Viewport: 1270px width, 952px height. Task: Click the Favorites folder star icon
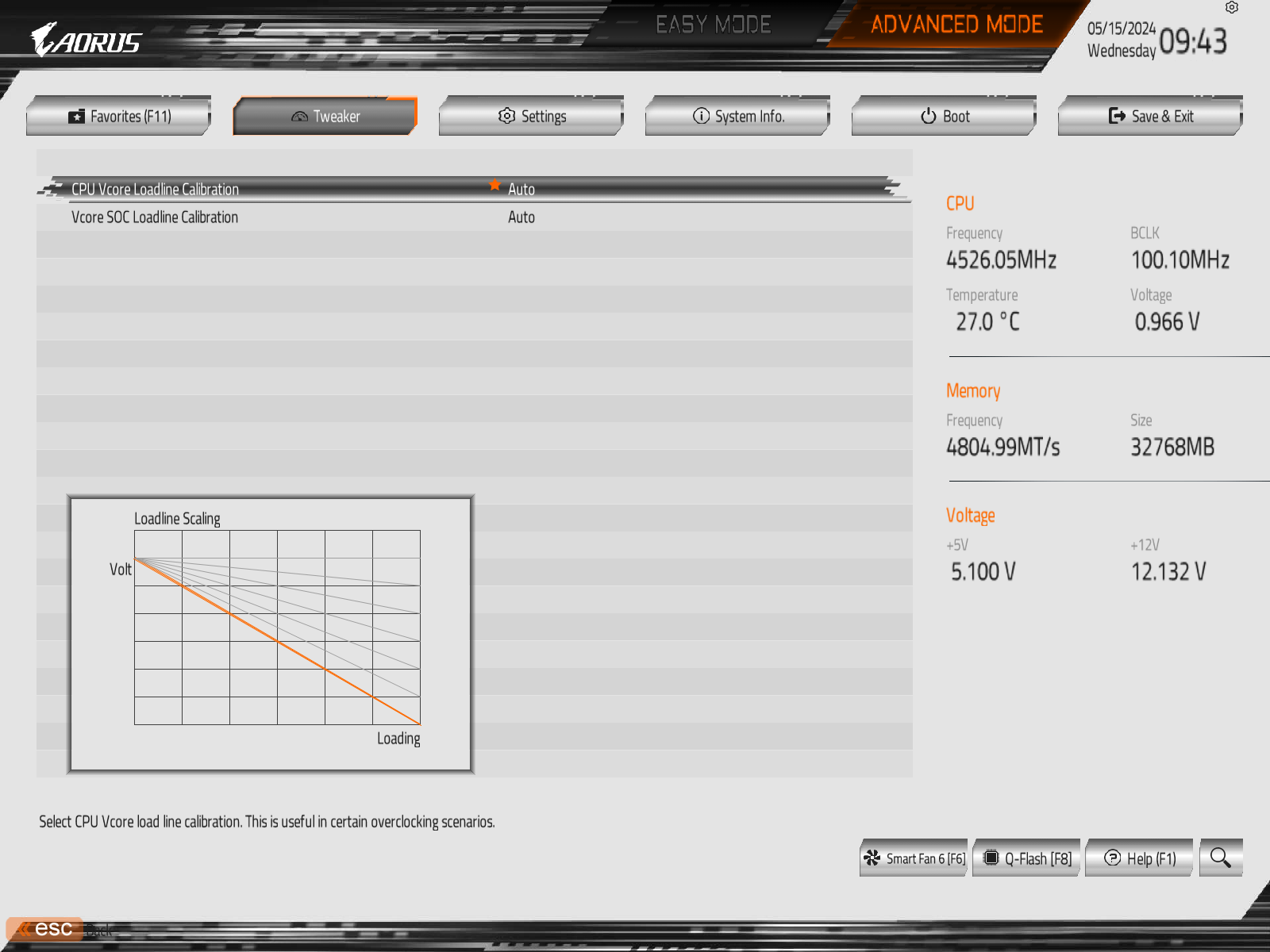click(76, 117)
